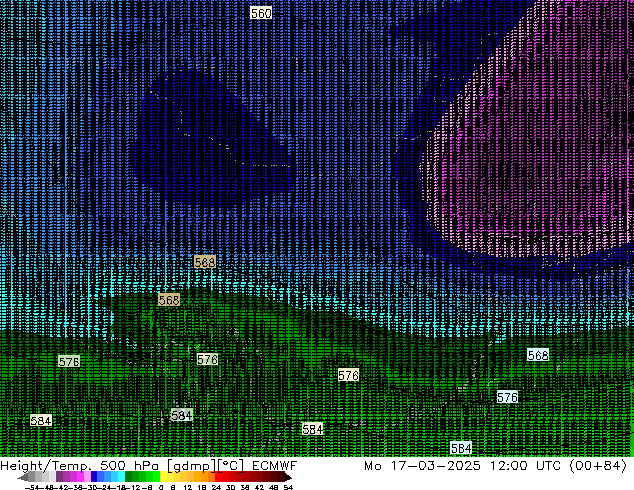The width and height of the screenshot is (634, 490).
Task: Click the (00+84) forecast hour text
Action: pyautogui.click(x=598, y=466)
